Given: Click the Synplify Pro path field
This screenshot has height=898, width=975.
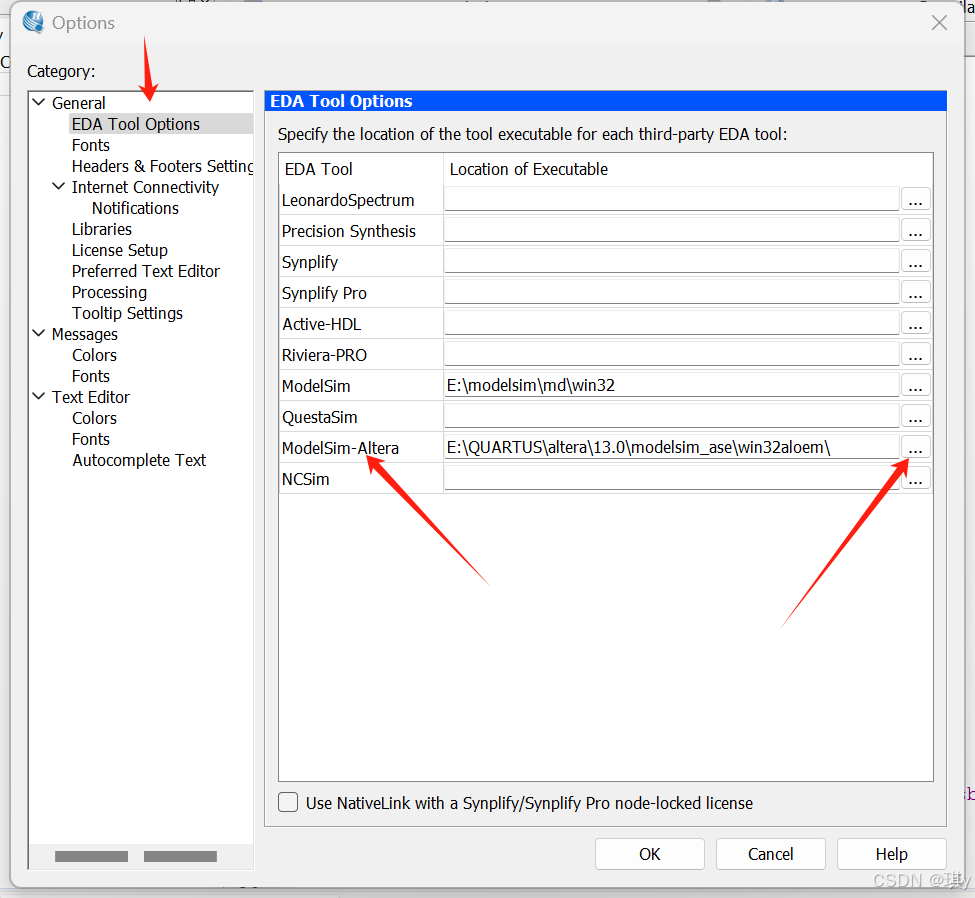Looking at the screenshot, I should [x=672, y=292].
